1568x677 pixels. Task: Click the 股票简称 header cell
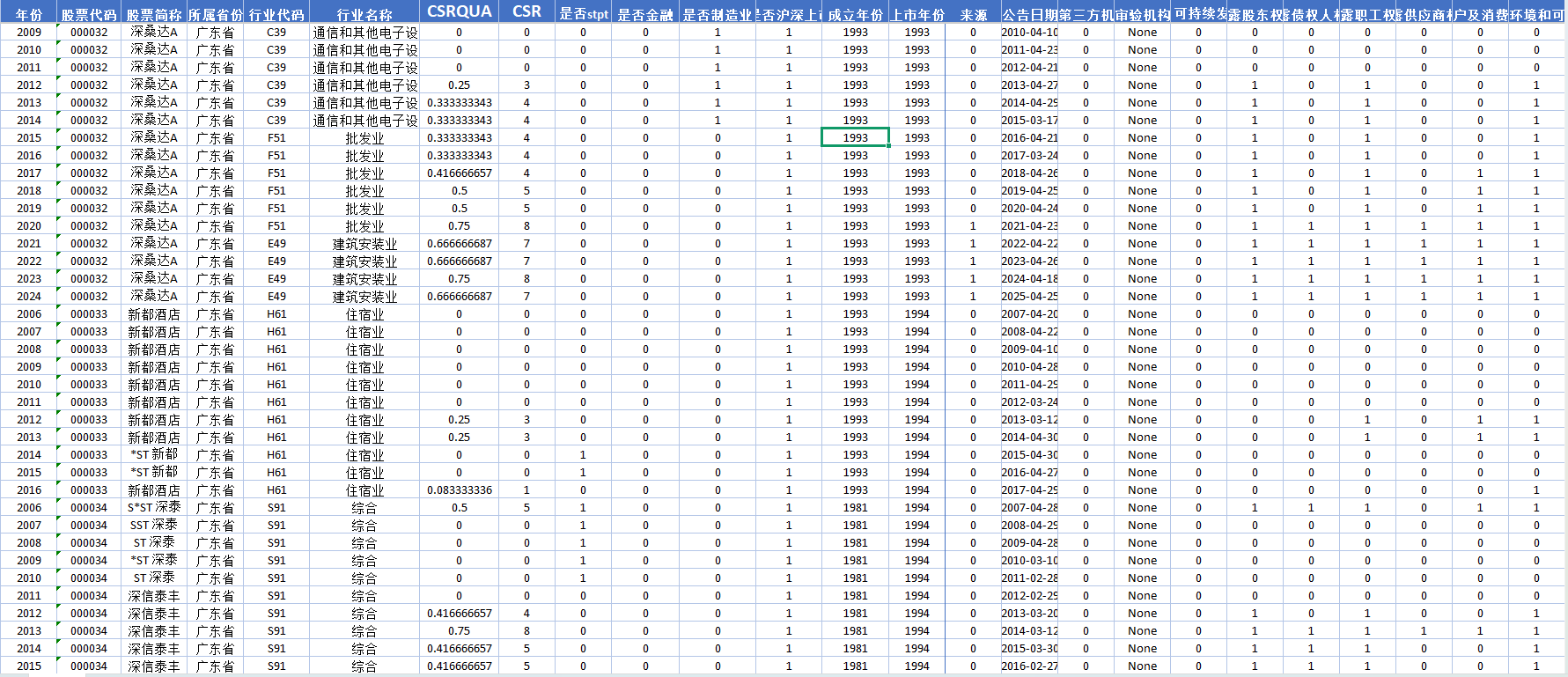pos(154,14)
